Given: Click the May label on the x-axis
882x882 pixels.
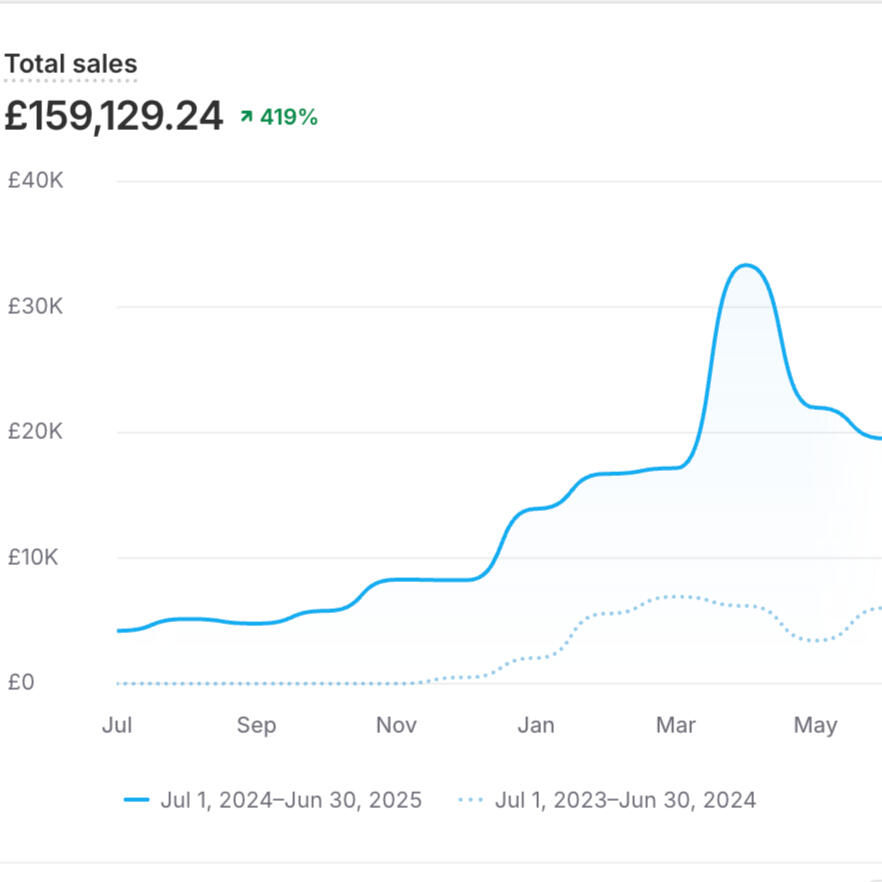Looking at the screenshot, I should click(815, 725).
